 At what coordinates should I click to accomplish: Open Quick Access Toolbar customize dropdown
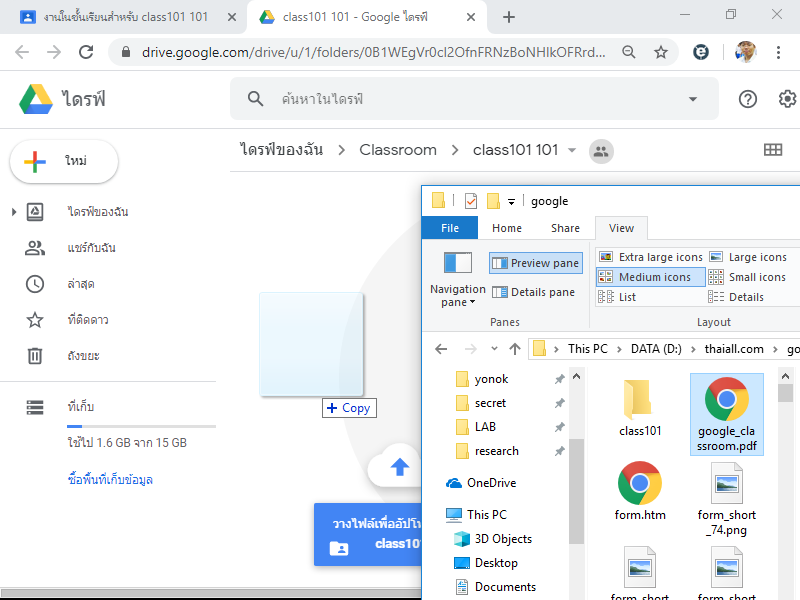[x=511, y=202]
